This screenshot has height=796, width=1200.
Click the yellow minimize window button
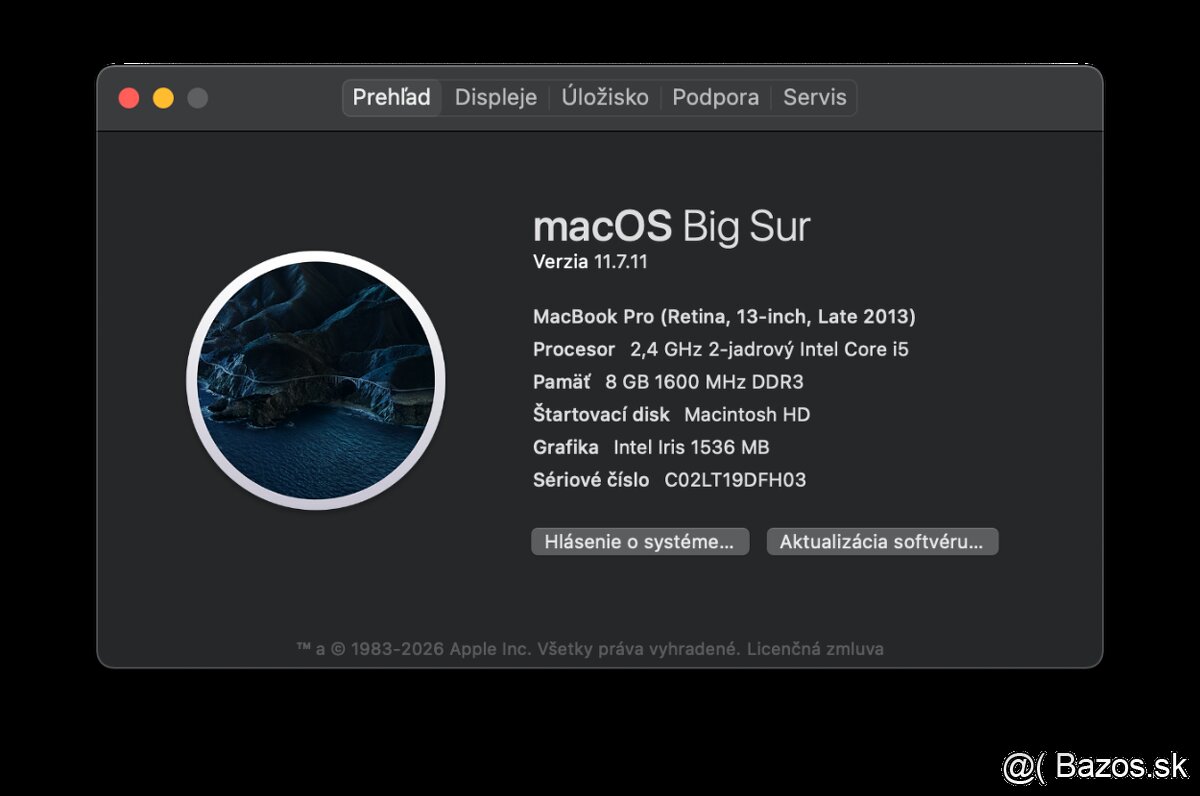pyautogui.click(x=163, y=97)
